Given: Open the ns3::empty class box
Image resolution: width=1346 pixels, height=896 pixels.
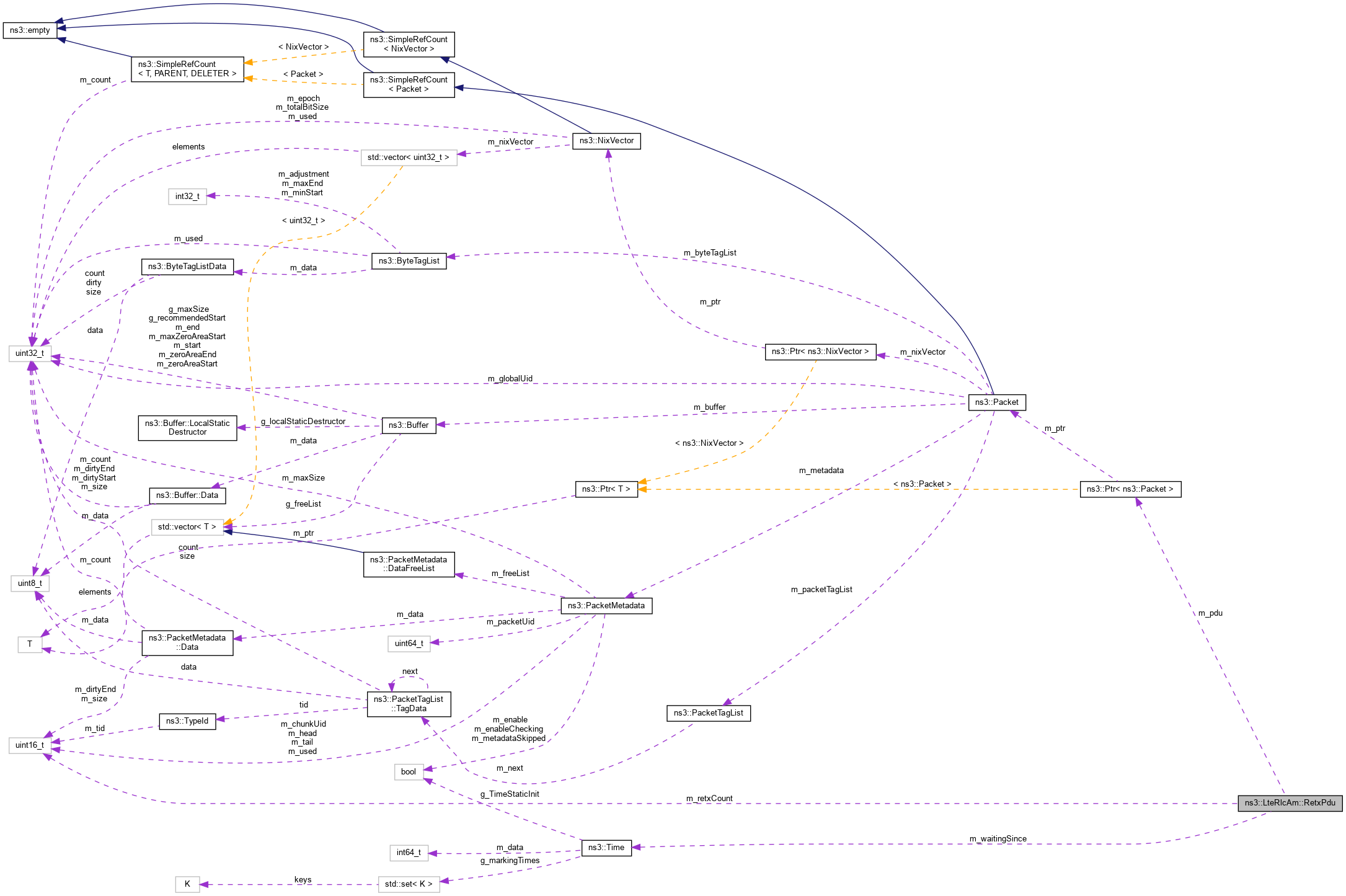Looking at the screenshot, I should 29,30.
